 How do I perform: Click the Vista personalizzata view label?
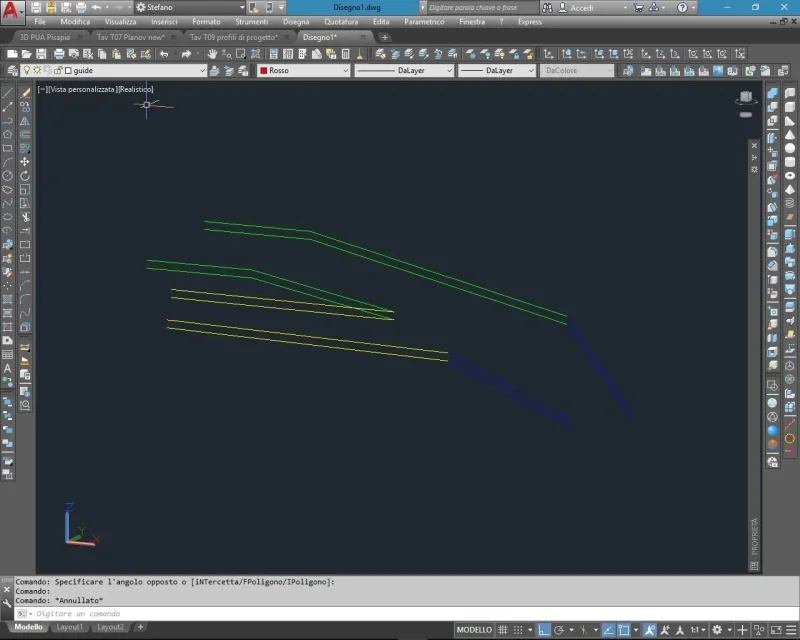[83, 89]
